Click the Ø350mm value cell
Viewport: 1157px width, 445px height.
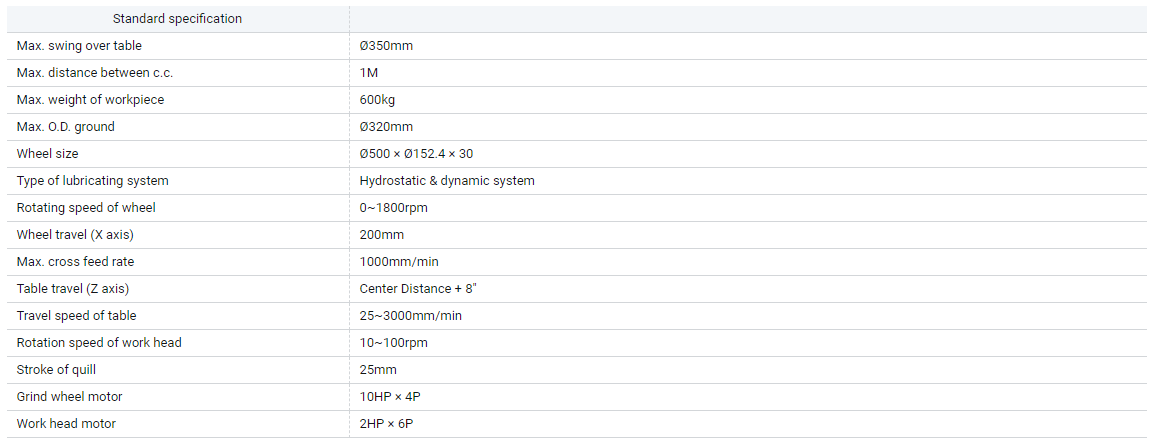[386, 46]
